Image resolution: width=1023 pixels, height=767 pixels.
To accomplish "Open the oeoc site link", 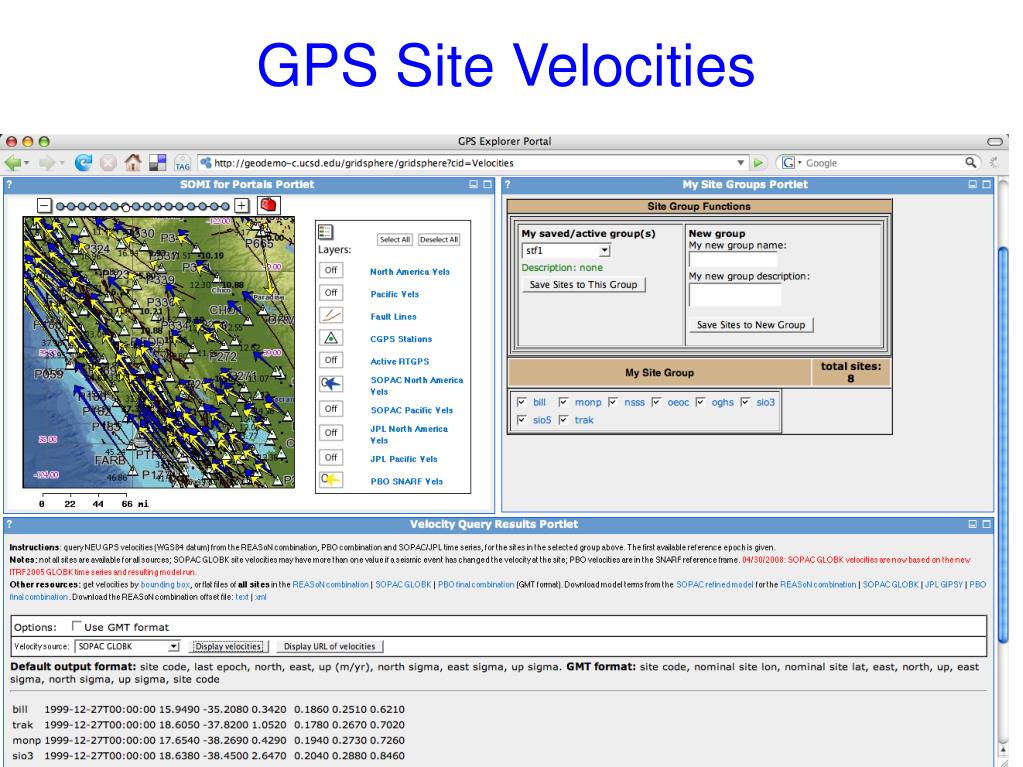I will [x=678, y=402].
